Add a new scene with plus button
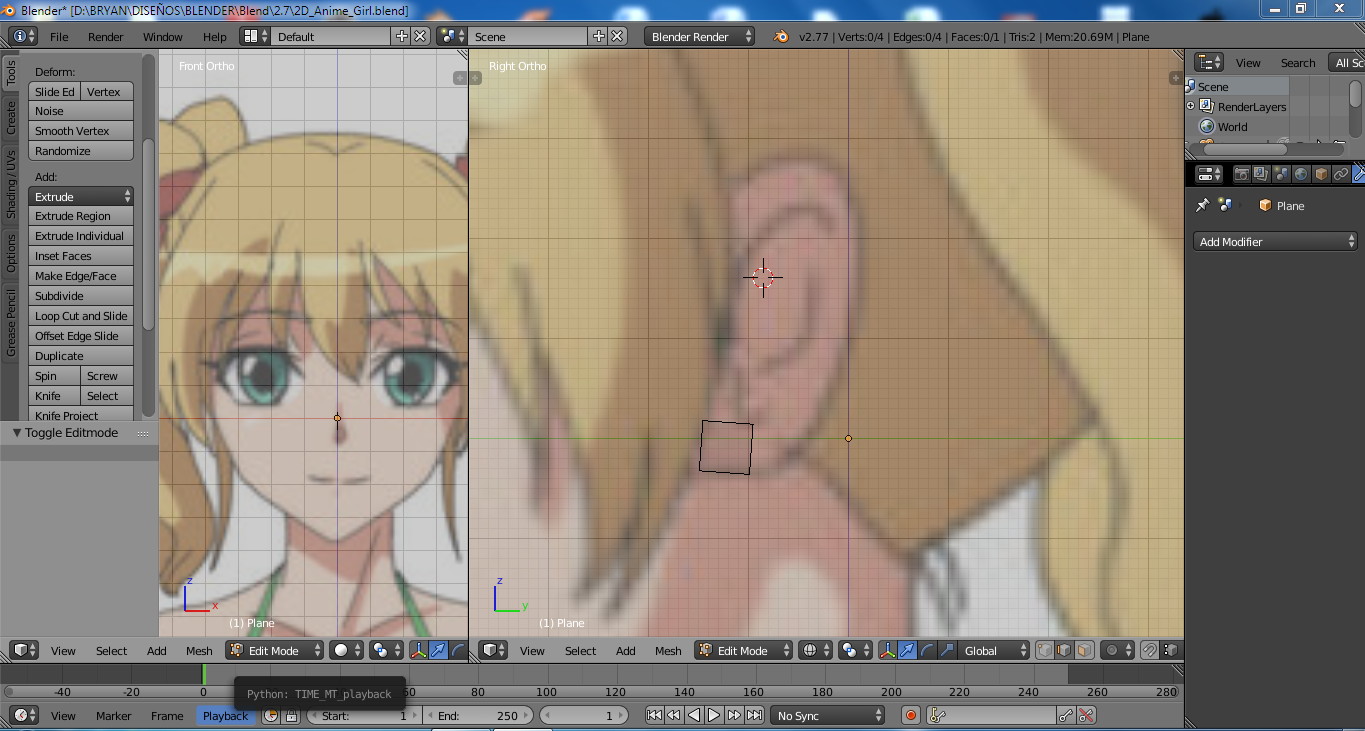 click(x=599, y=36)
